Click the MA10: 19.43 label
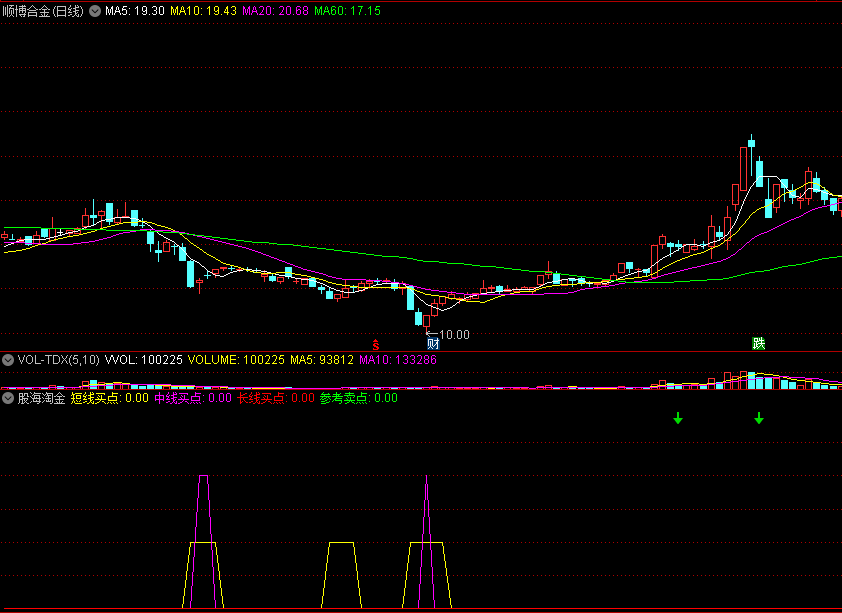Screen dimensions: 842x613 point(204,11)
